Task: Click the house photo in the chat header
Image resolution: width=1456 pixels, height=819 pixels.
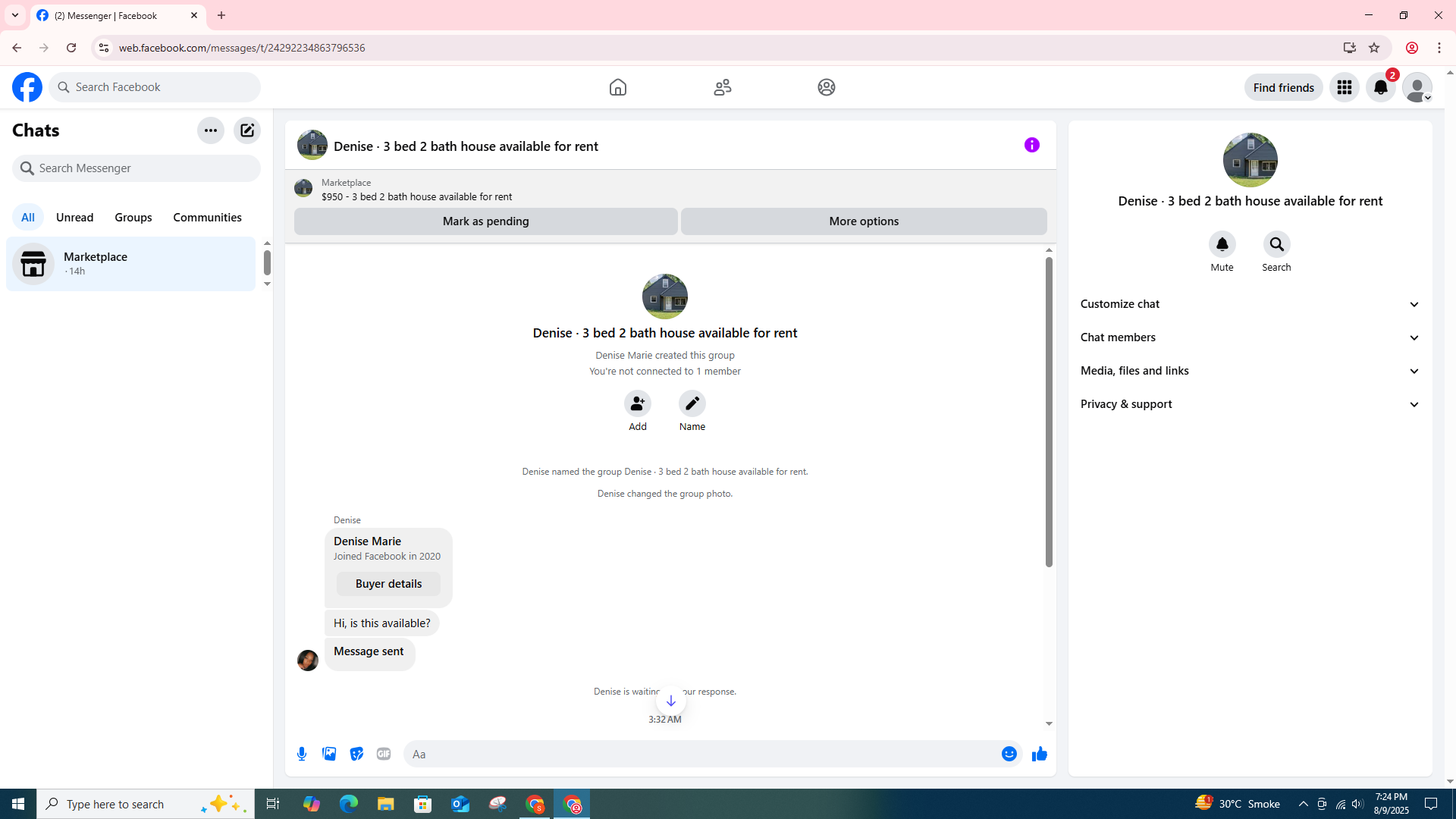Action: click(x=312, y=145)
